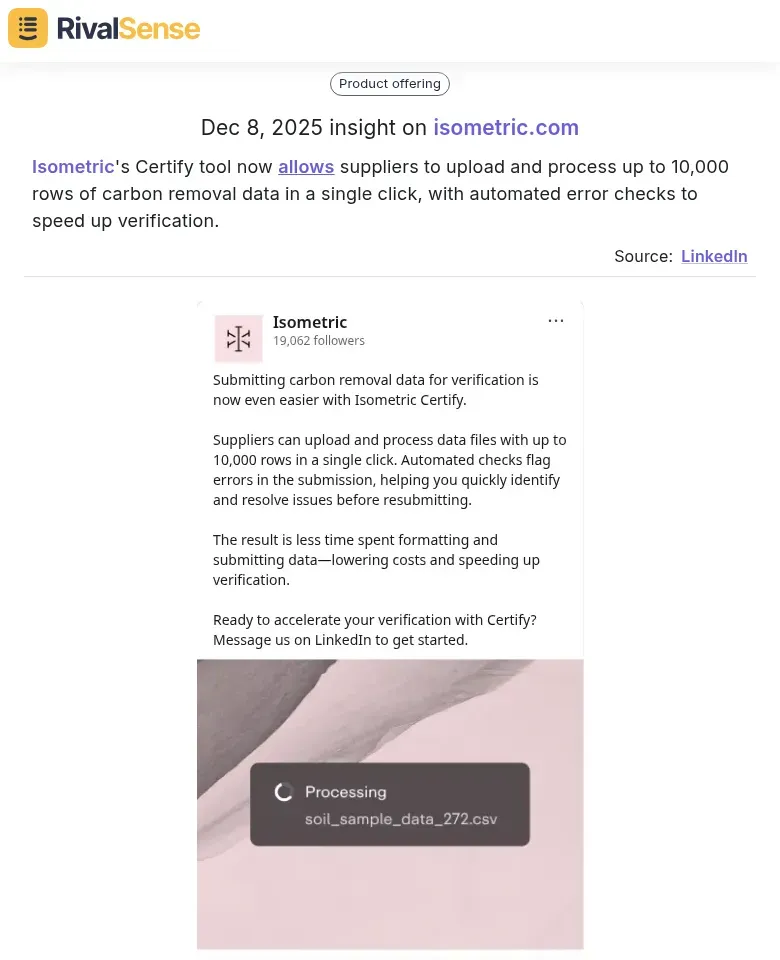
Task: Select the Product offering tag
Action: point(390,84)
